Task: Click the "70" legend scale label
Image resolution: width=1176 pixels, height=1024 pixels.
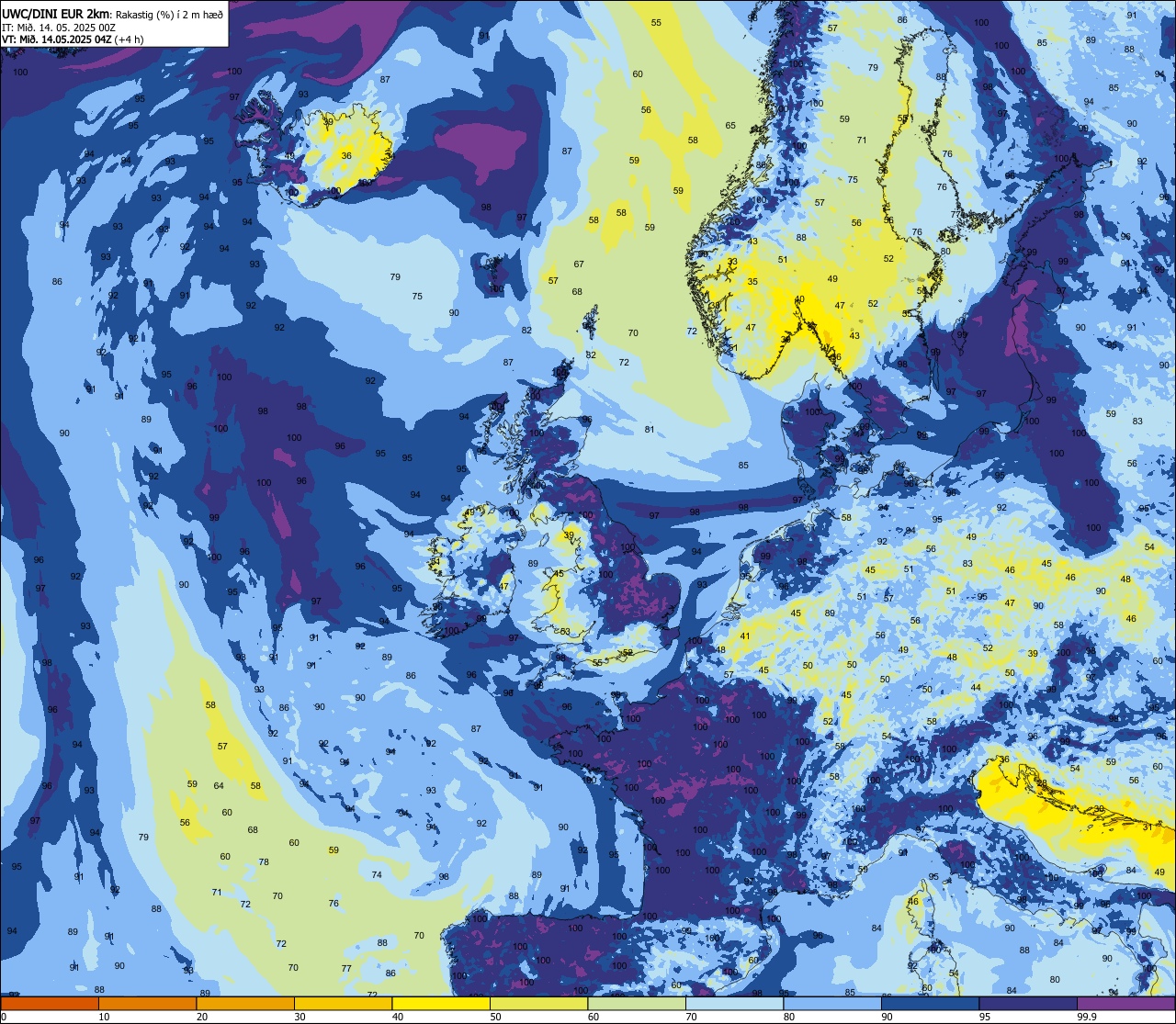Action: [692, 1017]
